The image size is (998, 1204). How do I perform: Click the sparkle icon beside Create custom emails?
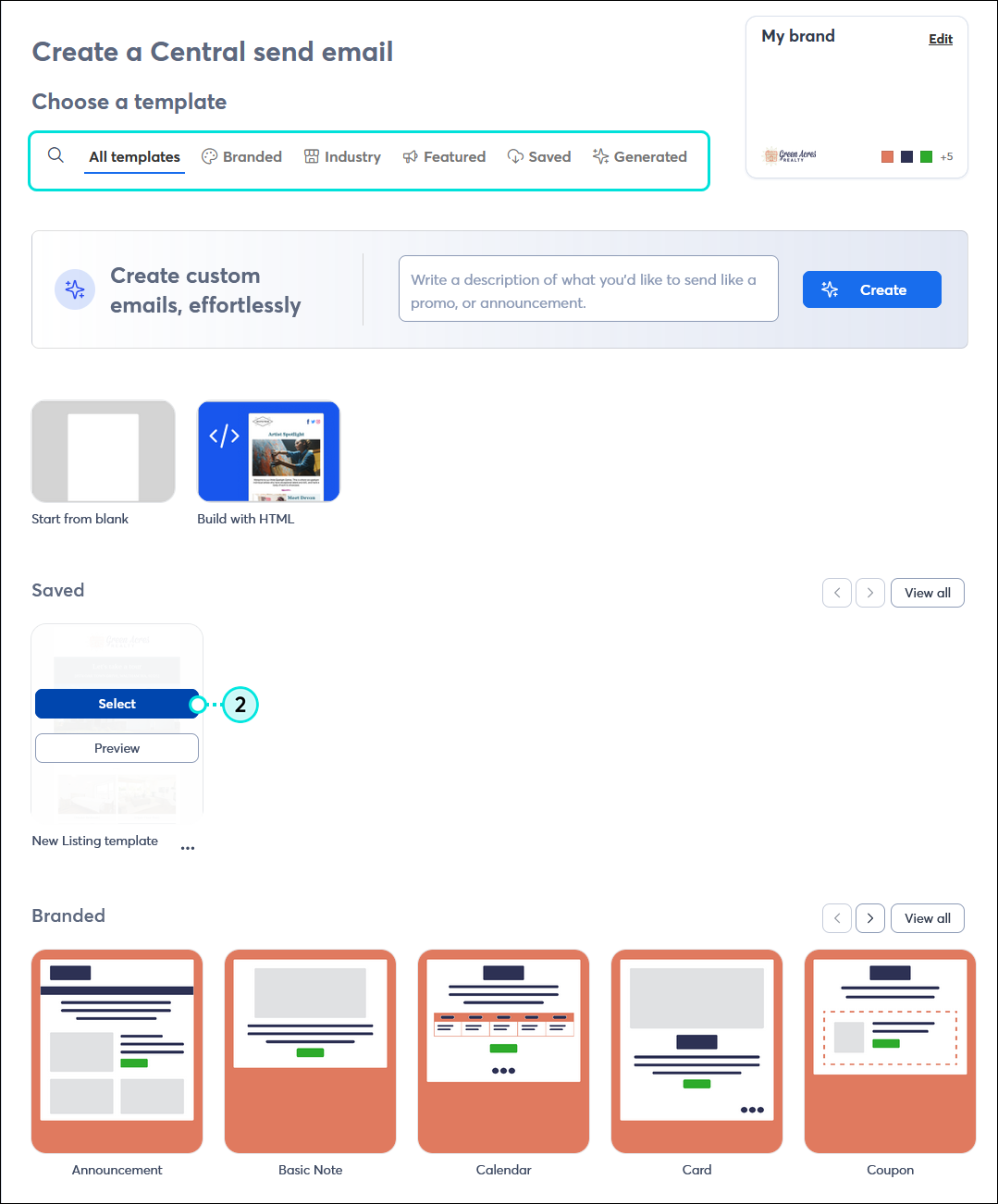click(x=74, y=289)
